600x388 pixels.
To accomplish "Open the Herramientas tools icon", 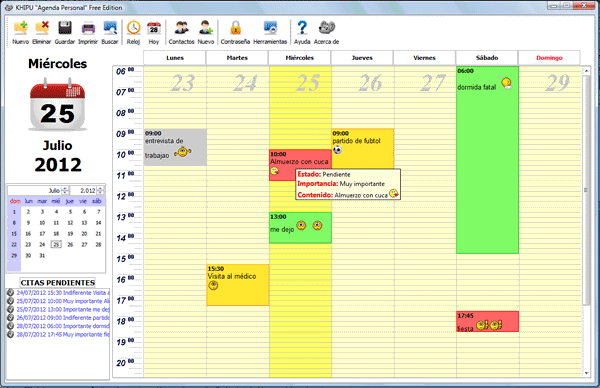I will tap(270, 28).
